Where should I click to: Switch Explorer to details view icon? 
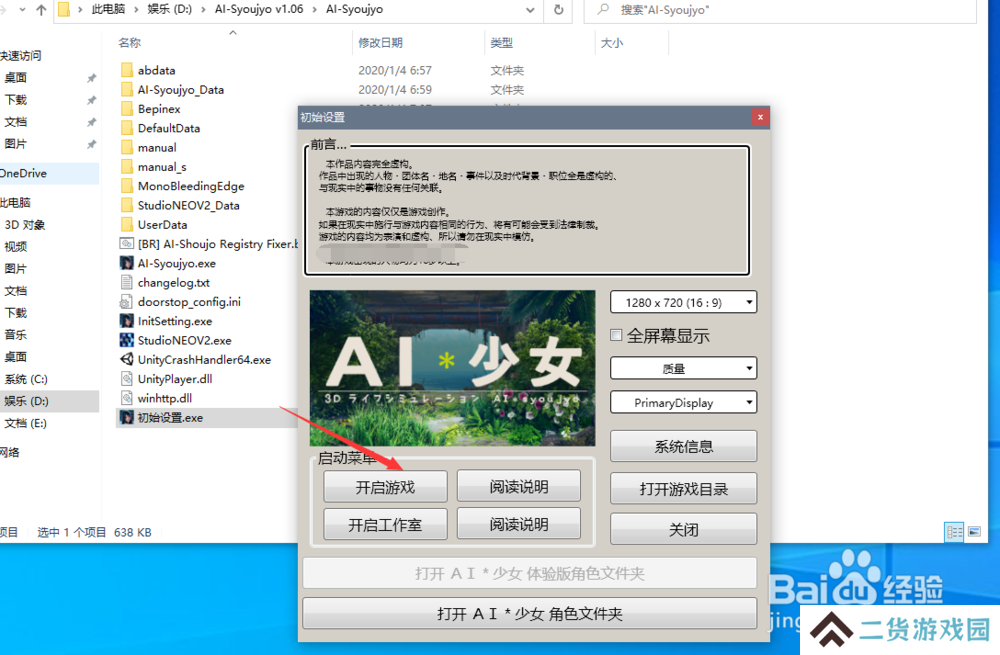pos(954,532)
